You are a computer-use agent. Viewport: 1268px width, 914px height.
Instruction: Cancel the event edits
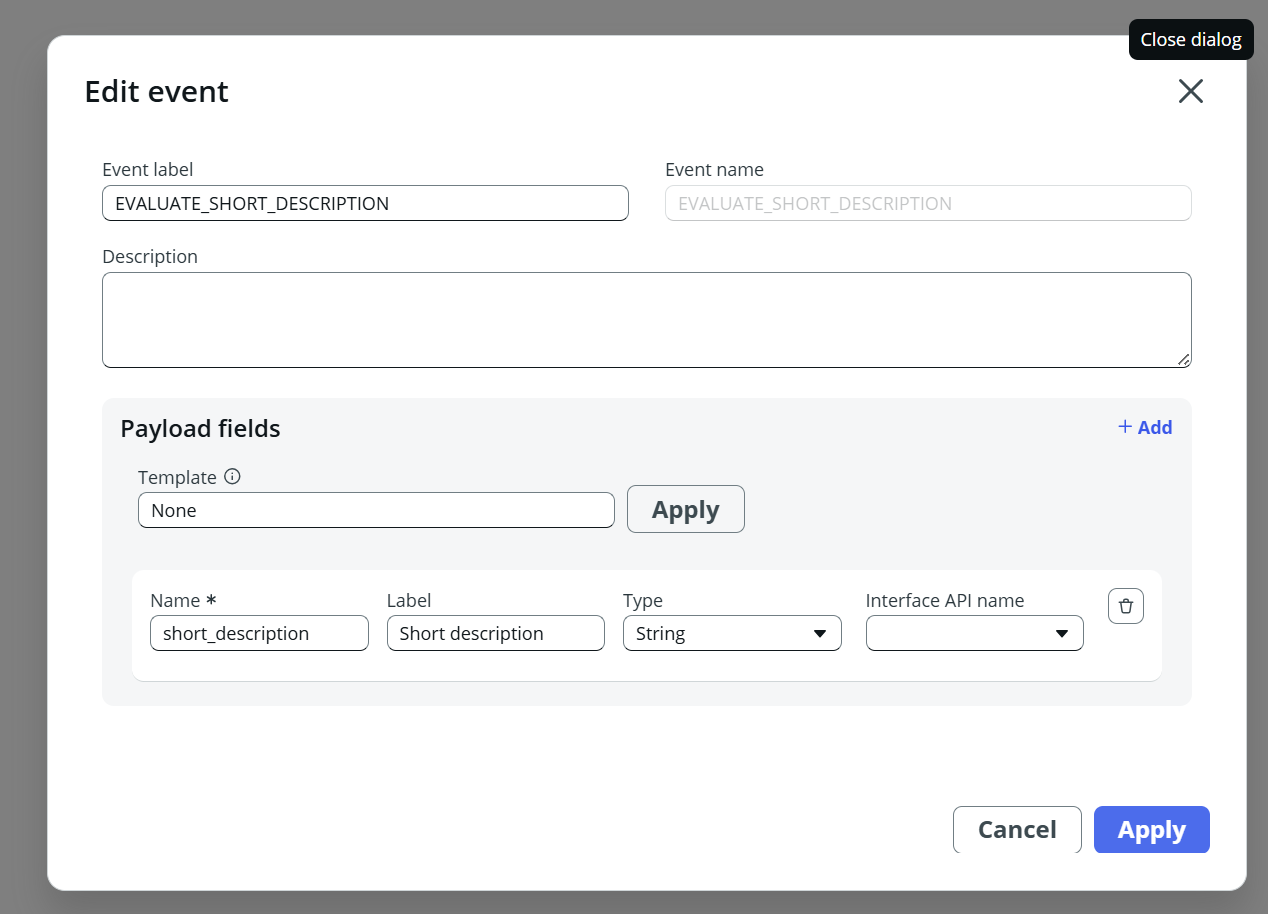(x=1017, y=830)
